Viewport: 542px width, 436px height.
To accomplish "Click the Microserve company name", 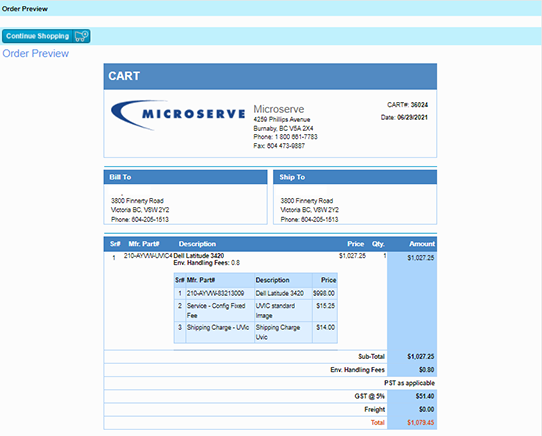I will [x=279, y=109].
